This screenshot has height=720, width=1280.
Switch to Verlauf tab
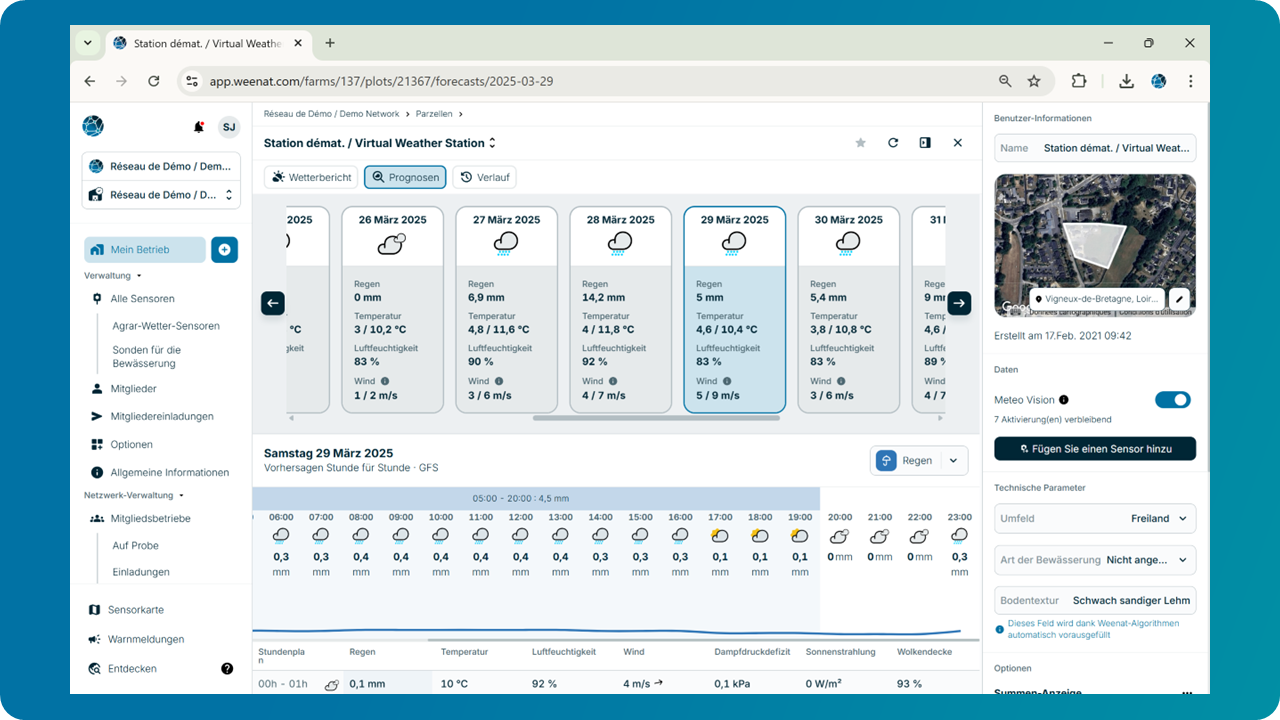click(485, 177)
